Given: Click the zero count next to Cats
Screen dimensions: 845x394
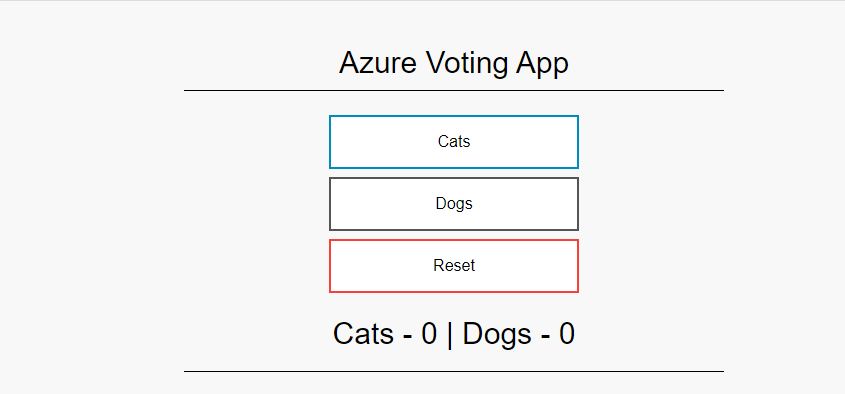Looking at the screenshot, I should pos(429,334).
